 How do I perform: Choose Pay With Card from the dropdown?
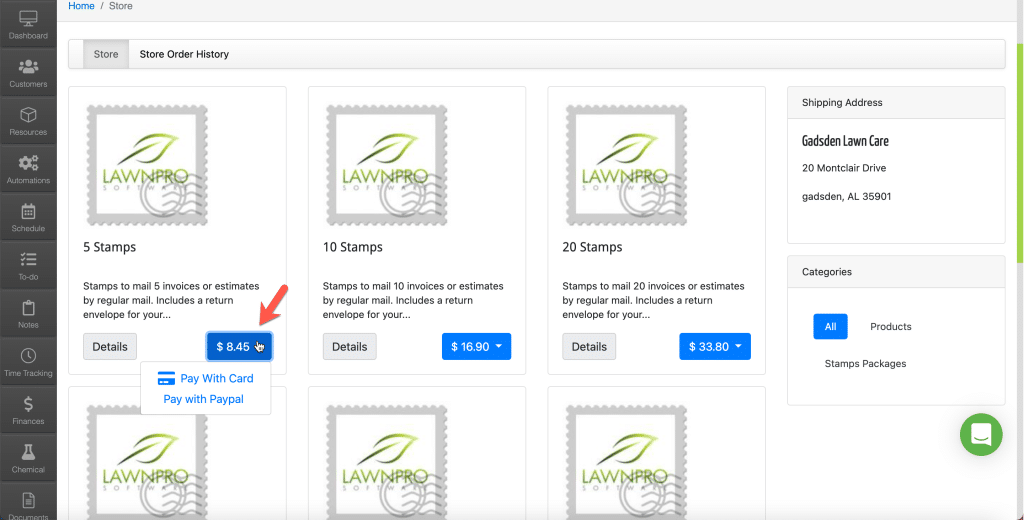205,378
